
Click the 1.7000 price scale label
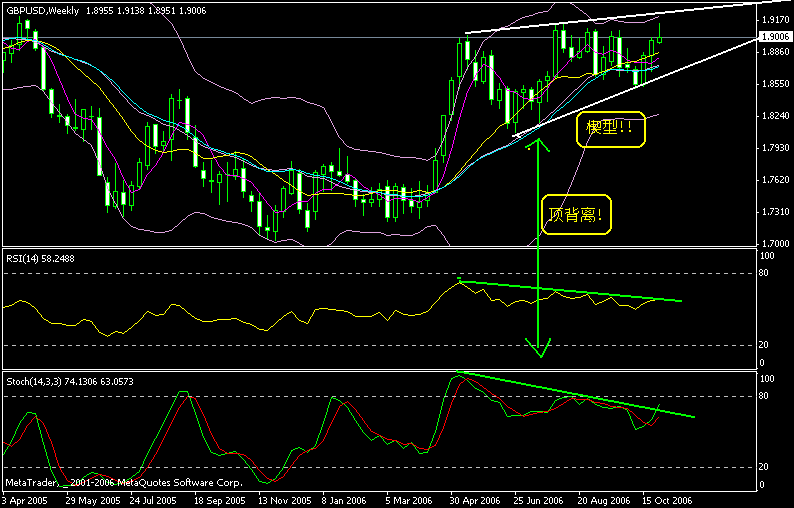tap(775, 244)
